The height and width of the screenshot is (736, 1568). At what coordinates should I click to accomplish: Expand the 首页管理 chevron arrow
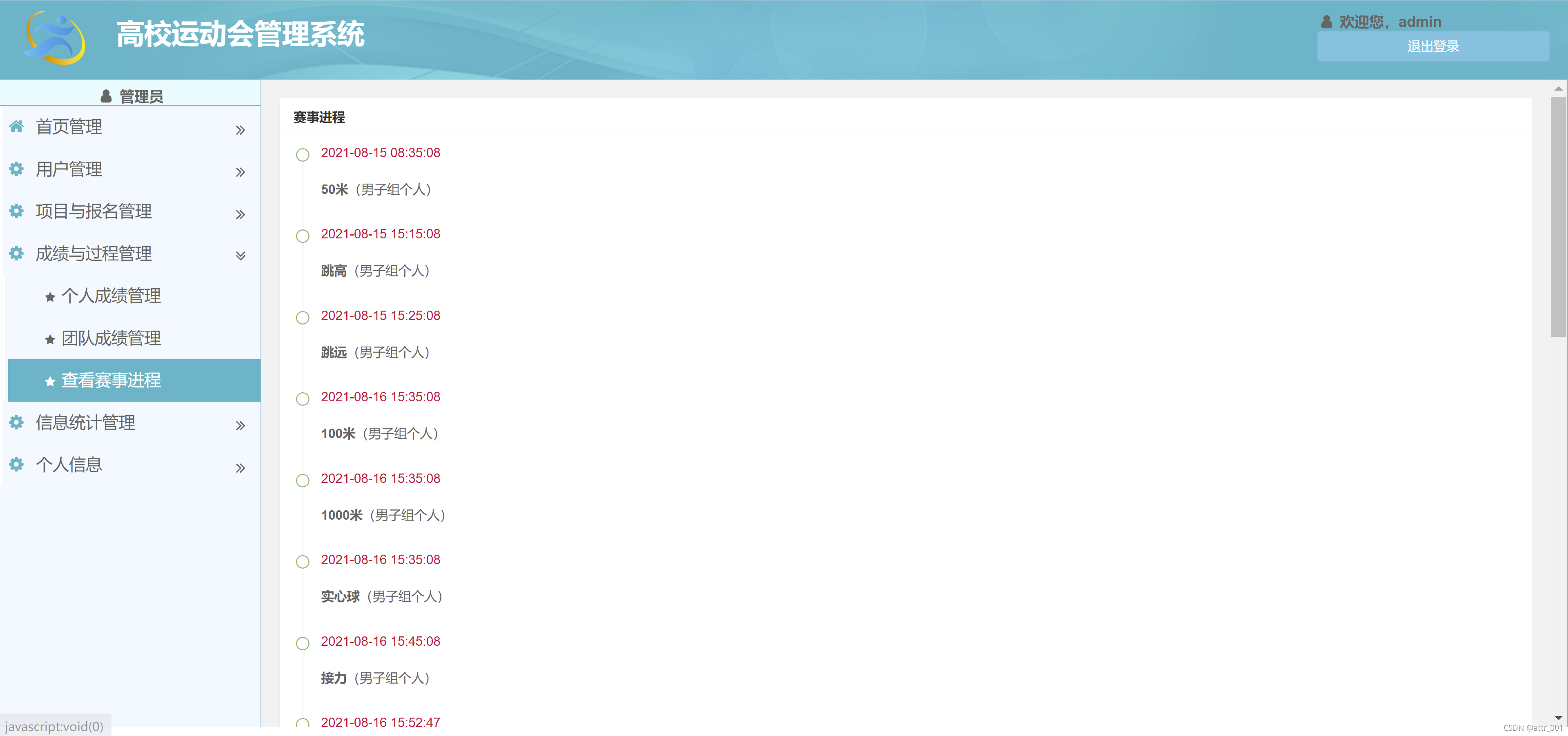pos(241,130)
